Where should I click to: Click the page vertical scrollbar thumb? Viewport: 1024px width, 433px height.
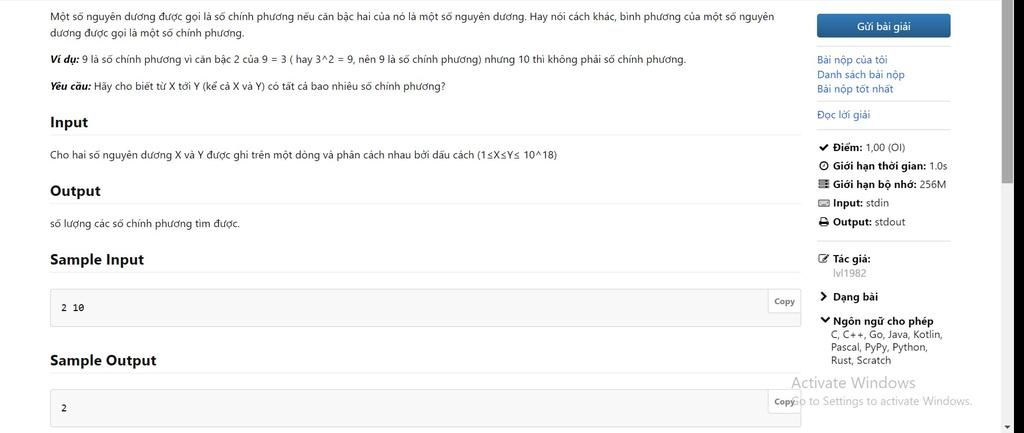click(x=1008, y=91)
